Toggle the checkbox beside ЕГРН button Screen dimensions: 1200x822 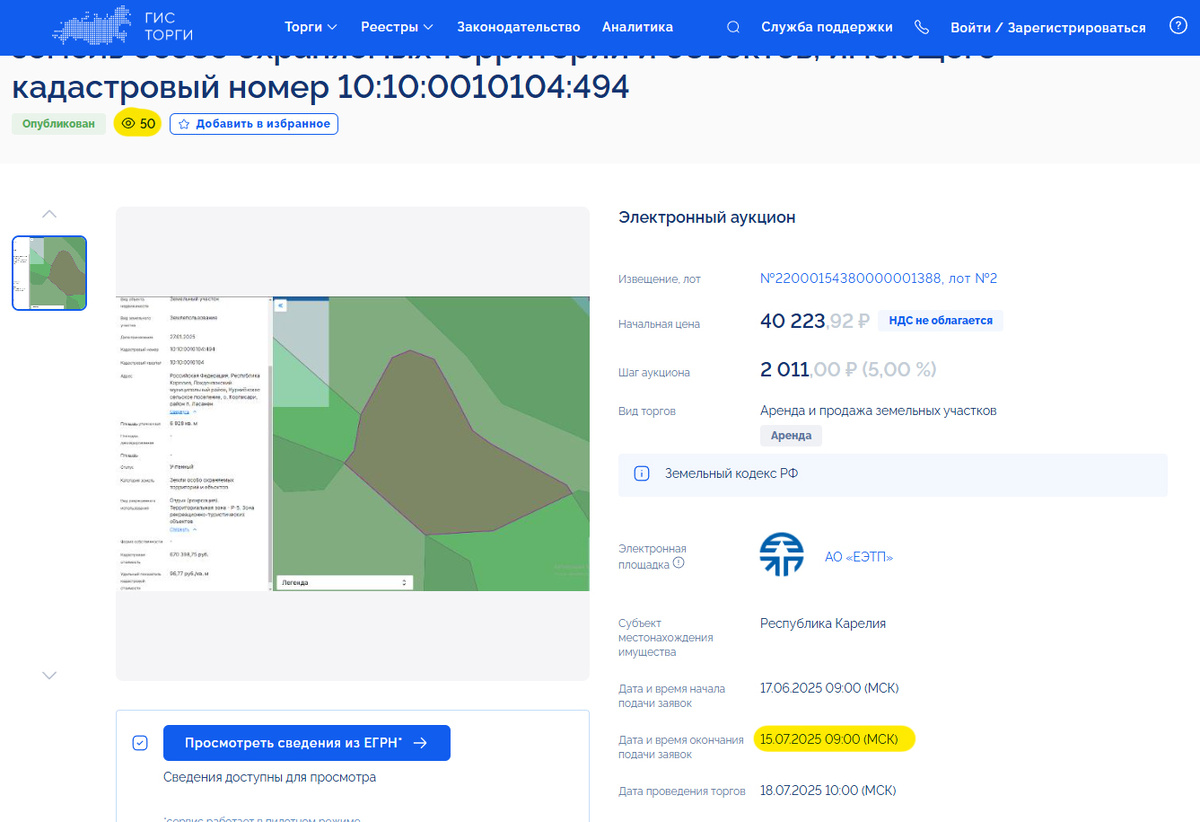pos(140,743)
